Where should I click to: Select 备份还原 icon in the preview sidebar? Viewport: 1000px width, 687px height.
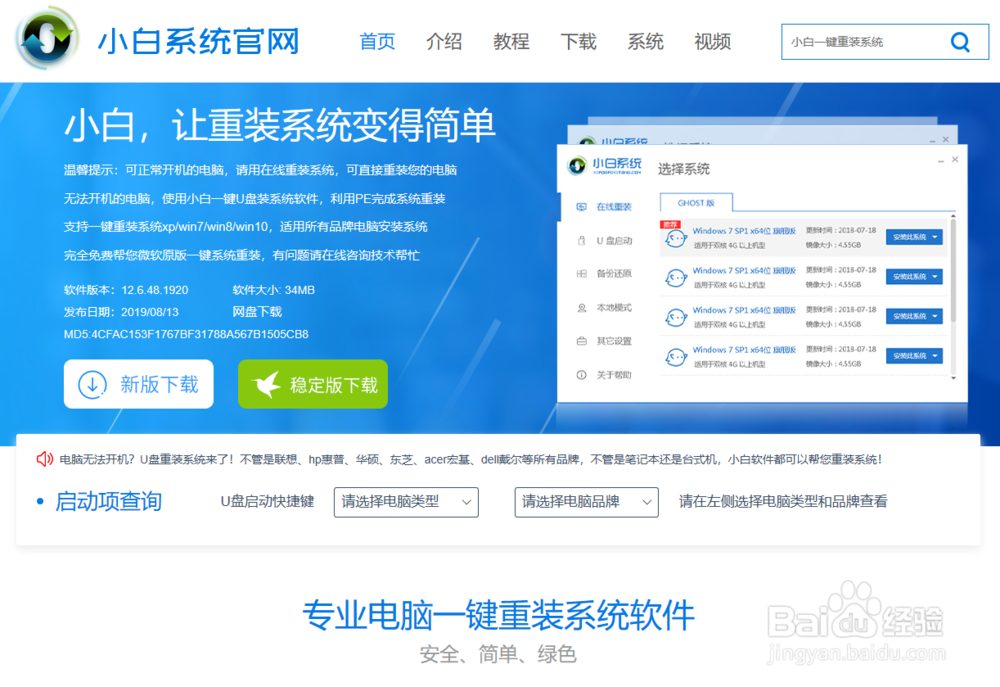[582, 274]
